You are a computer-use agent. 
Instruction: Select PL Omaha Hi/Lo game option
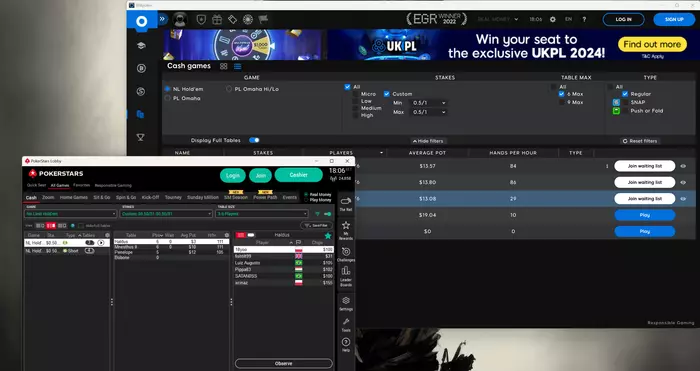click(229, 89)
